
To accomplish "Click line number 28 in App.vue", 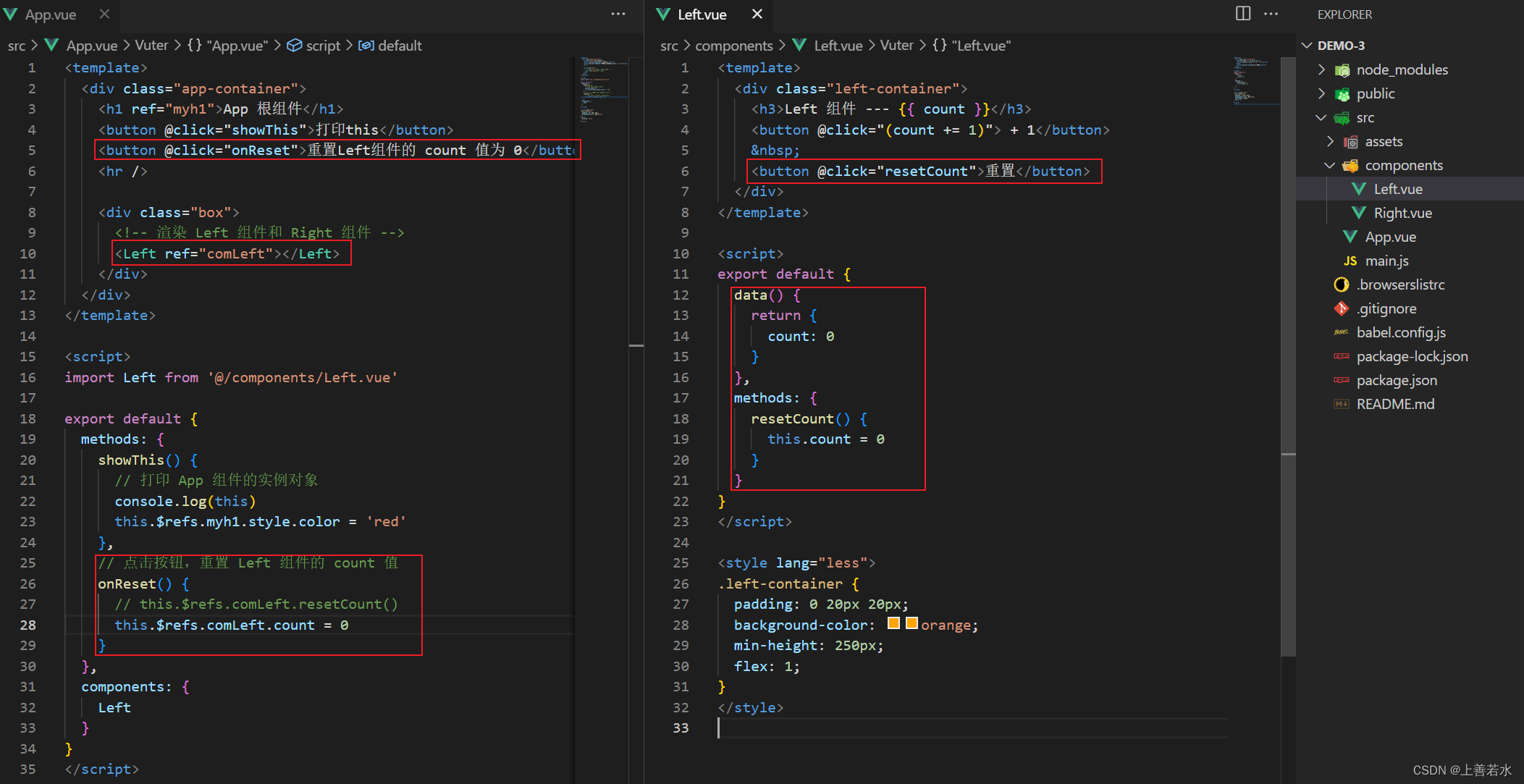I will click(28, 625).
